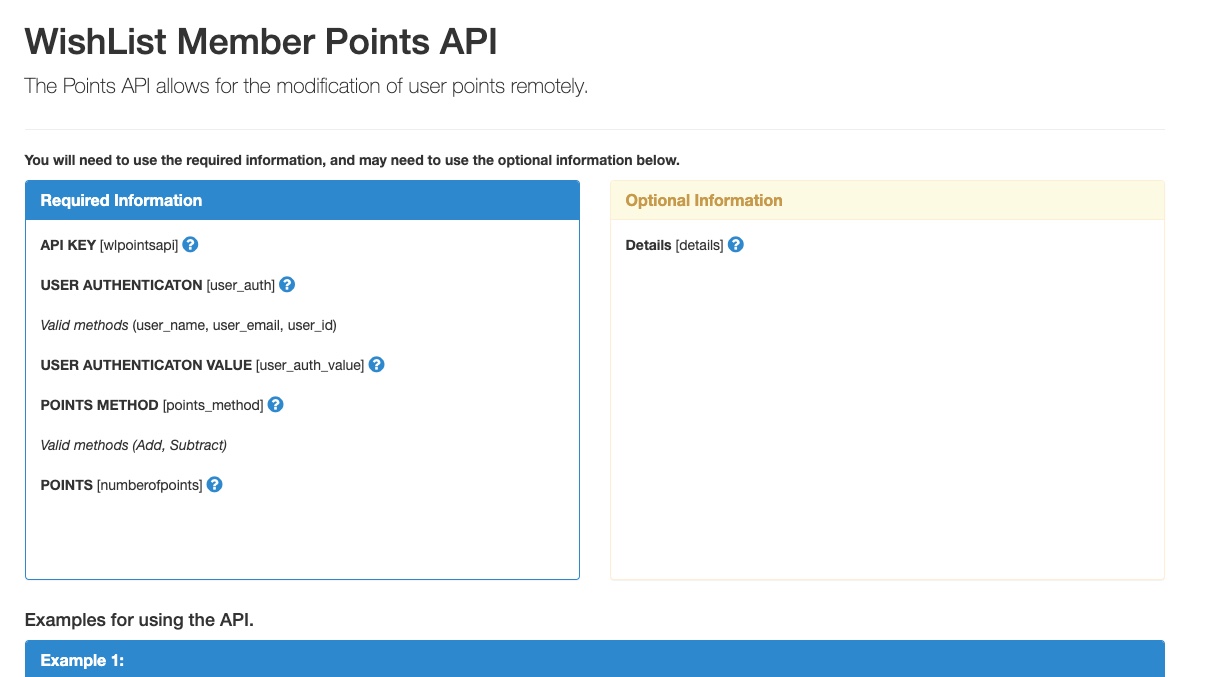
Task: Open help icon for USER AUTHENTICATON VALUE
Action: pyautogui.click(x=377, y=364)
